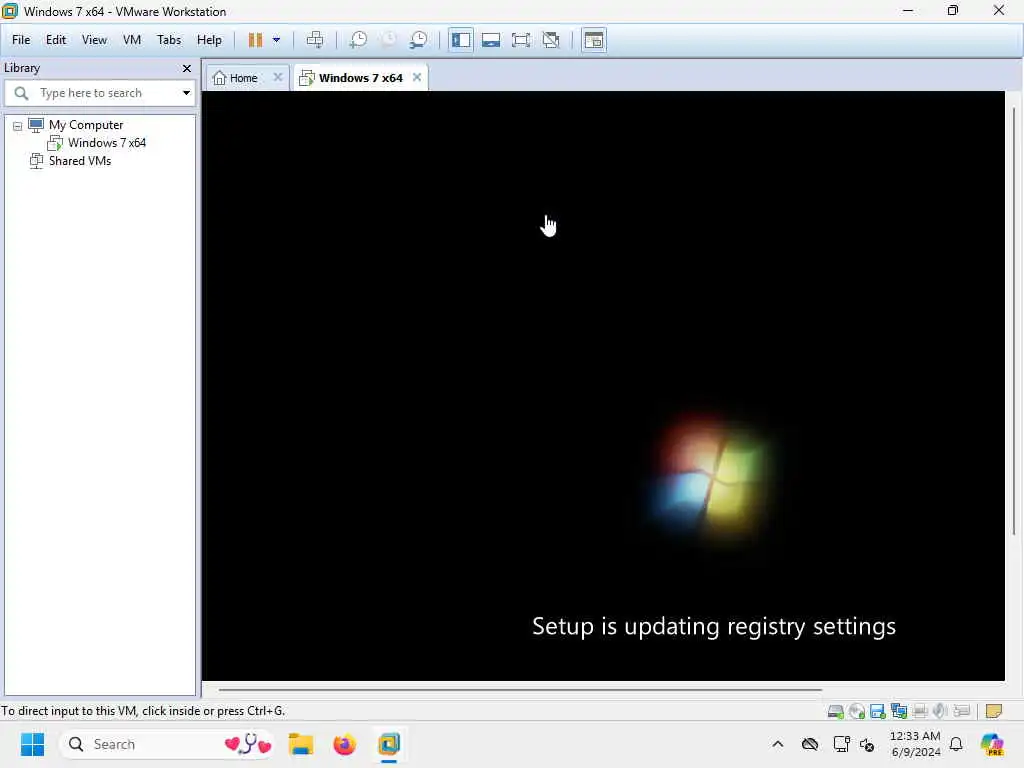
Task: Open the File menu
Action: coord(21,40)
